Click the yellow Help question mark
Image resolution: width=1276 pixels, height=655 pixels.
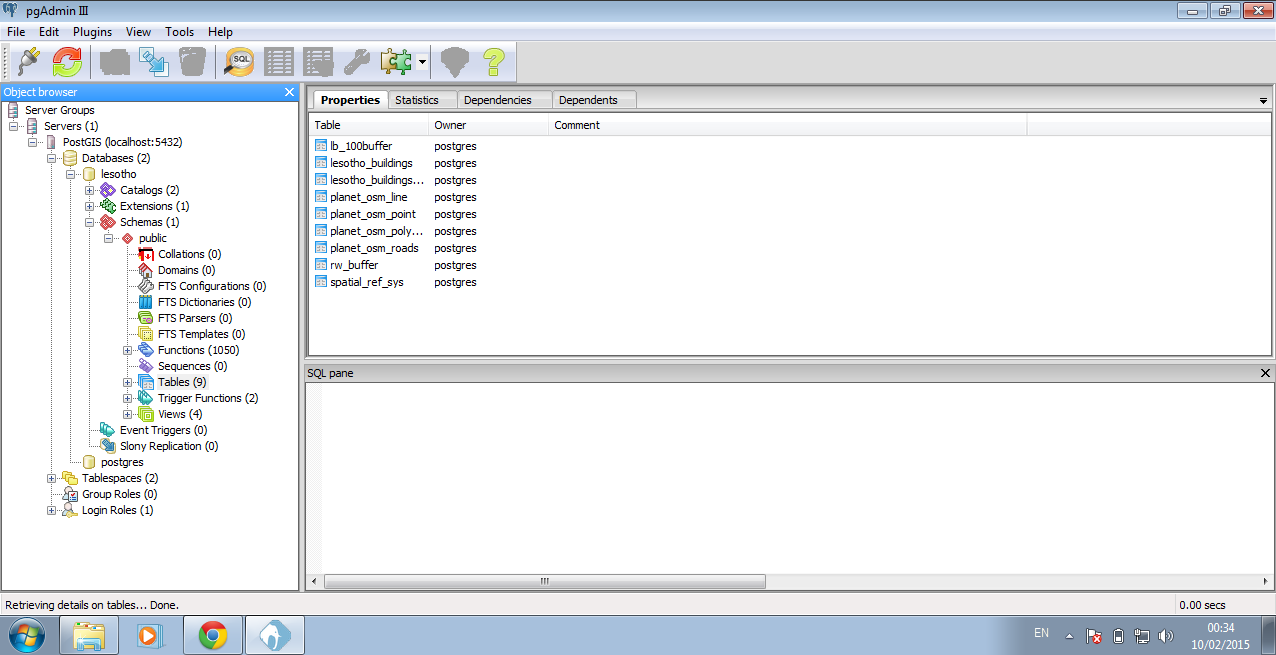click(x=494, y=62)
